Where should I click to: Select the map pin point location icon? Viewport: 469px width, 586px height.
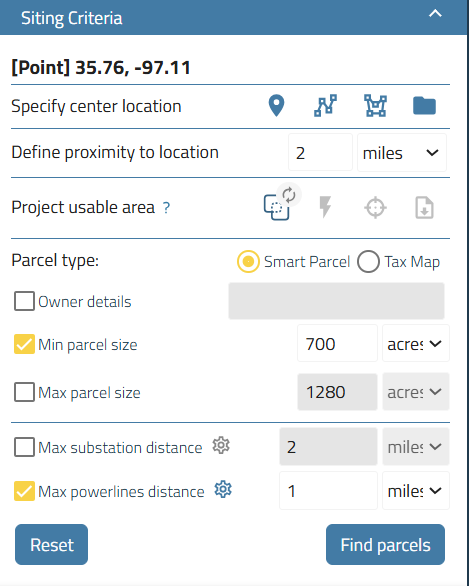point(277,106)
